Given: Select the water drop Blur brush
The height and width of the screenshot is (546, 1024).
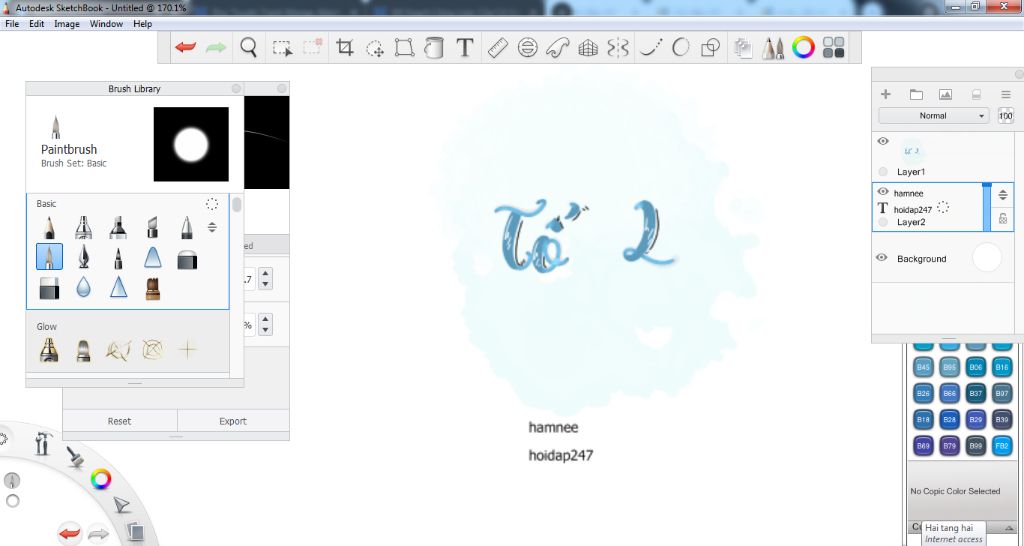Looking at the screenshot, I should [84, 287].
